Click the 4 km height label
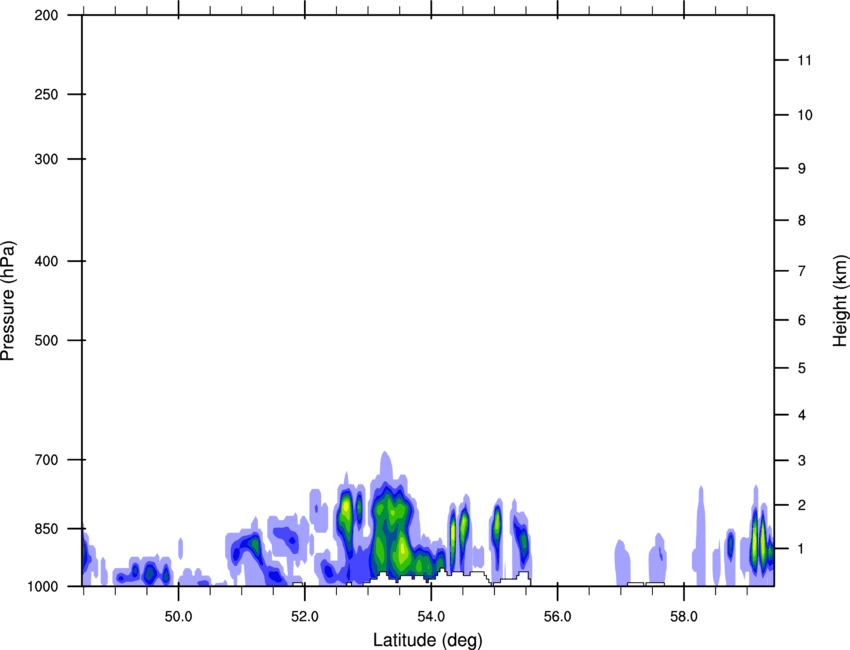 pos(802,415)
